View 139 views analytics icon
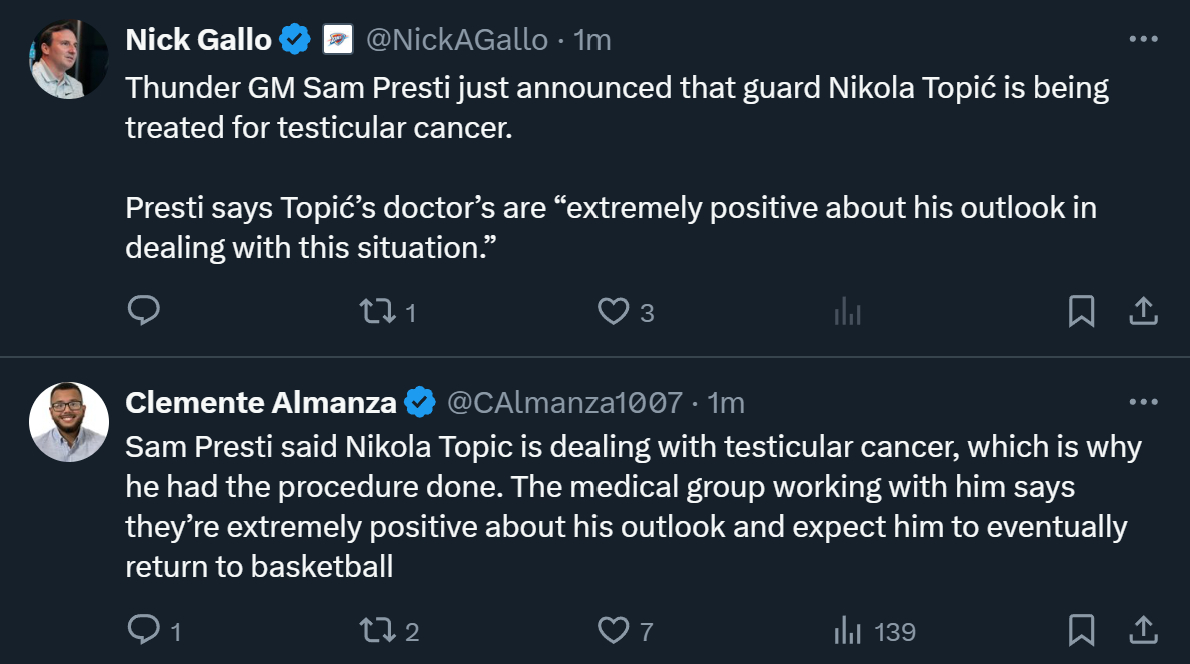The image size is (1190, 664). coord(848,630)
